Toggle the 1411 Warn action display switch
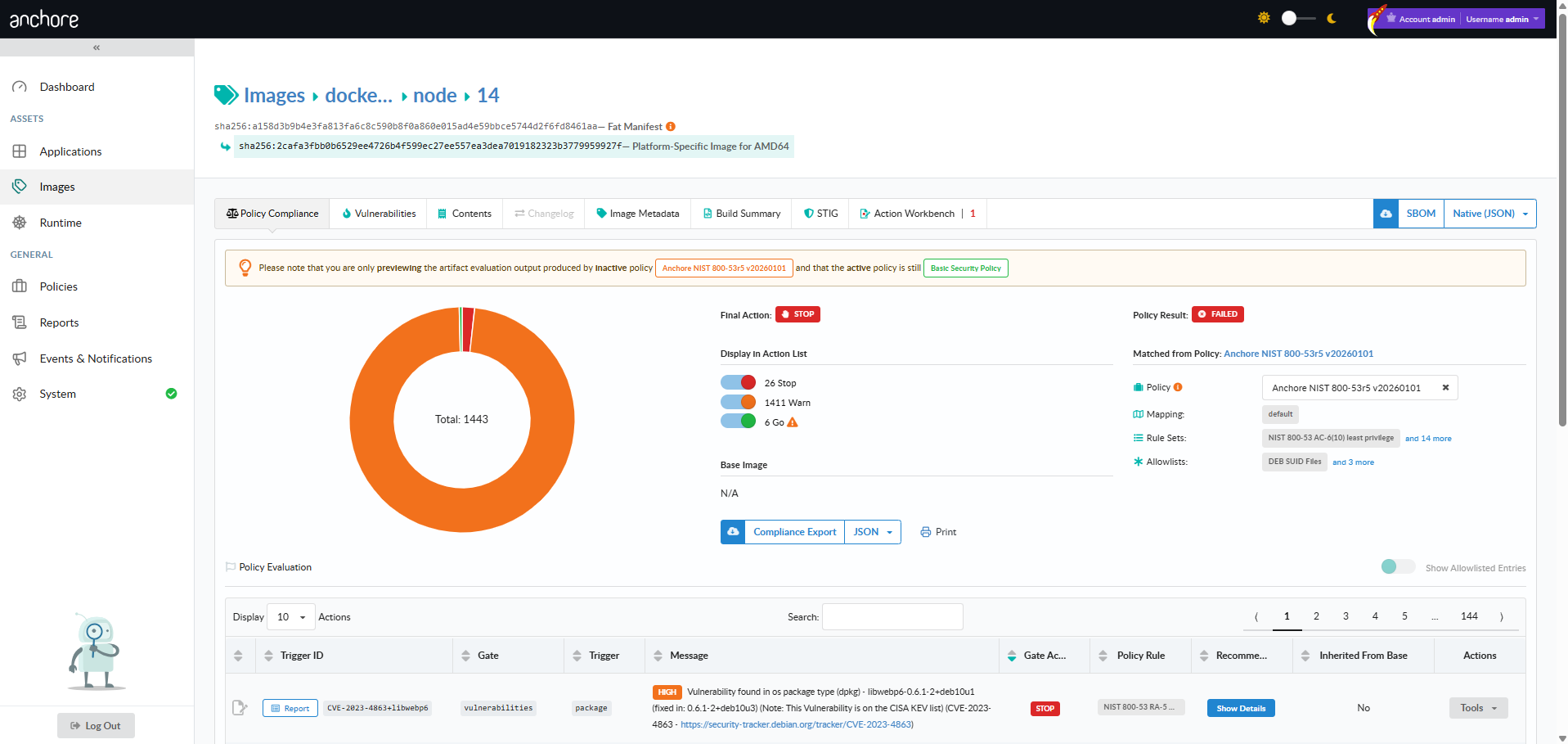Viewport: 1568px width, 744px height. pyautogui.click(x=738, y=402)
